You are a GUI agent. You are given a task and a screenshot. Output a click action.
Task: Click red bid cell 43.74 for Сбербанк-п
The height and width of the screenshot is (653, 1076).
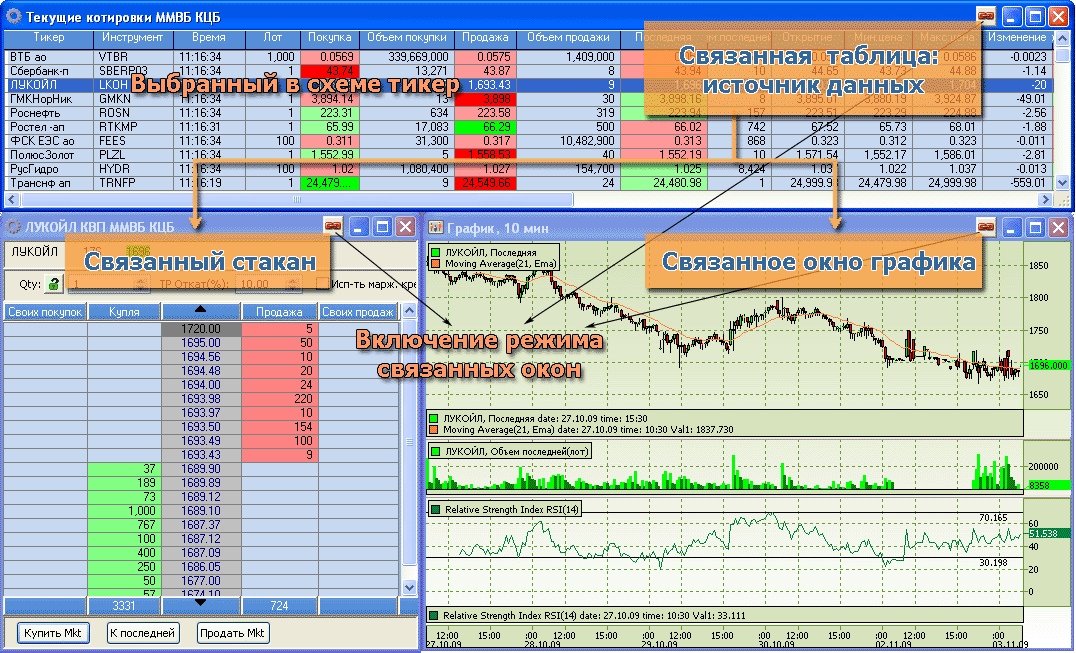coord(329,71)
